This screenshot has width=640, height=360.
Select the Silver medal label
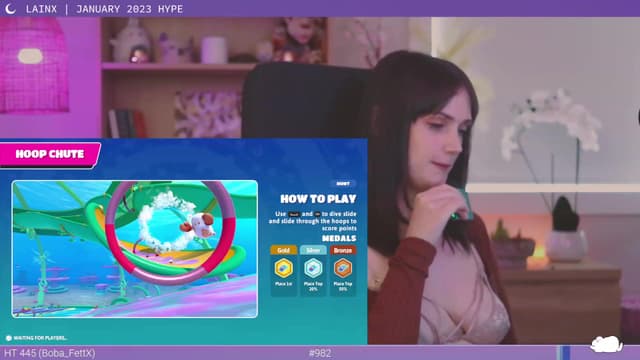[x=313, y=250]
